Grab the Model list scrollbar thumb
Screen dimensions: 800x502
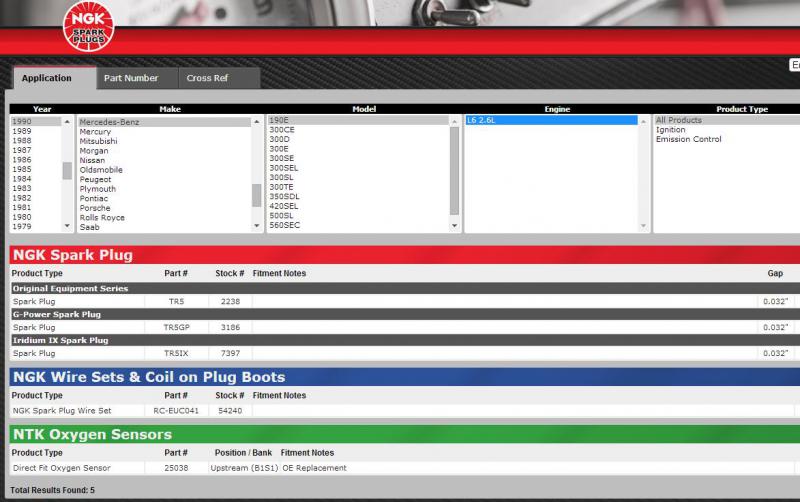point(455,171)
